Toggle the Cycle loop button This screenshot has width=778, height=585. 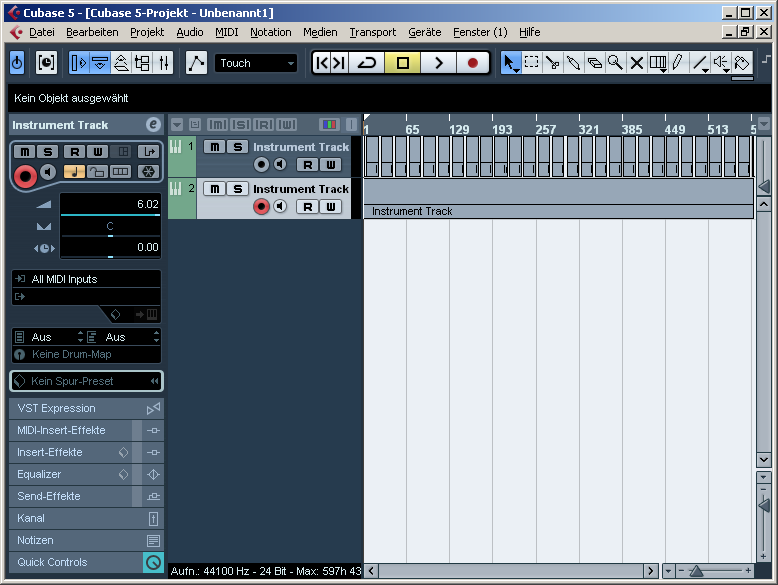[x=367, y=63]
